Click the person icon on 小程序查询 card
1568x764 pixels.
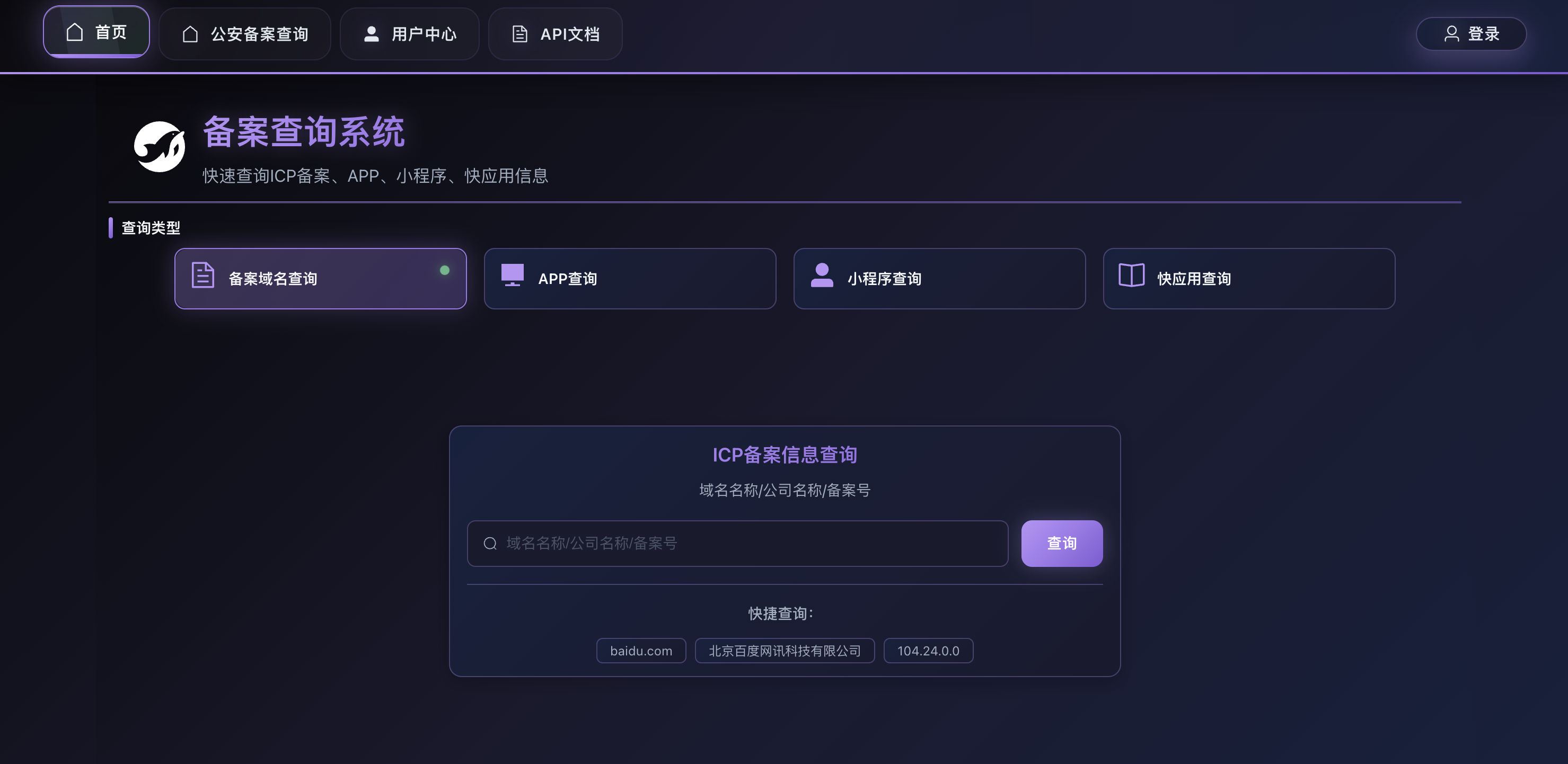[822, 275]
